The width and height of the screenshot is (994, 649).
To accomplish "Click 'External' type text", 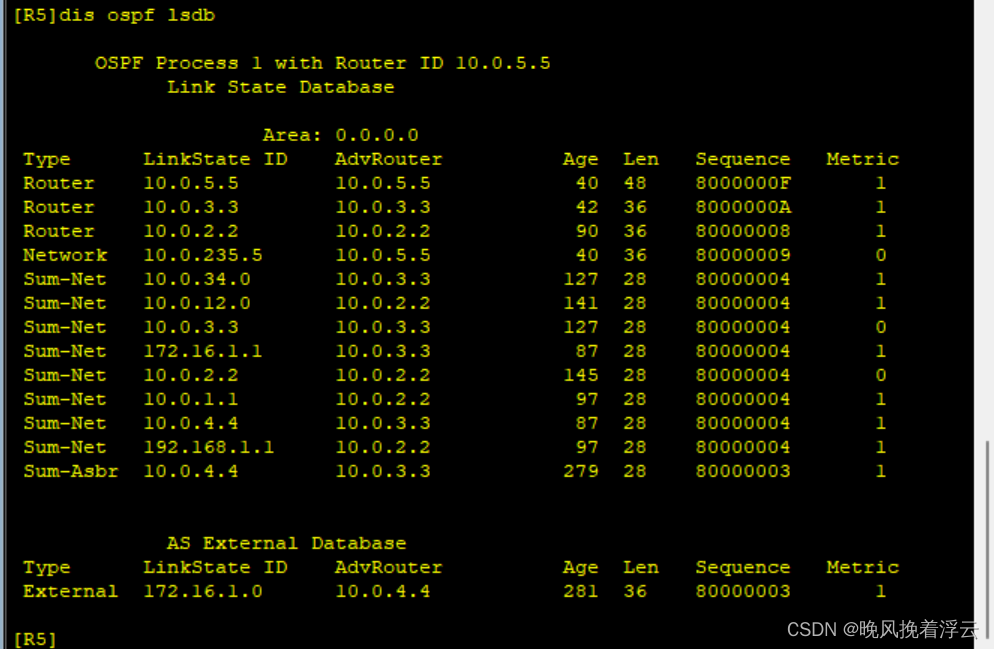I will point(71,591).
